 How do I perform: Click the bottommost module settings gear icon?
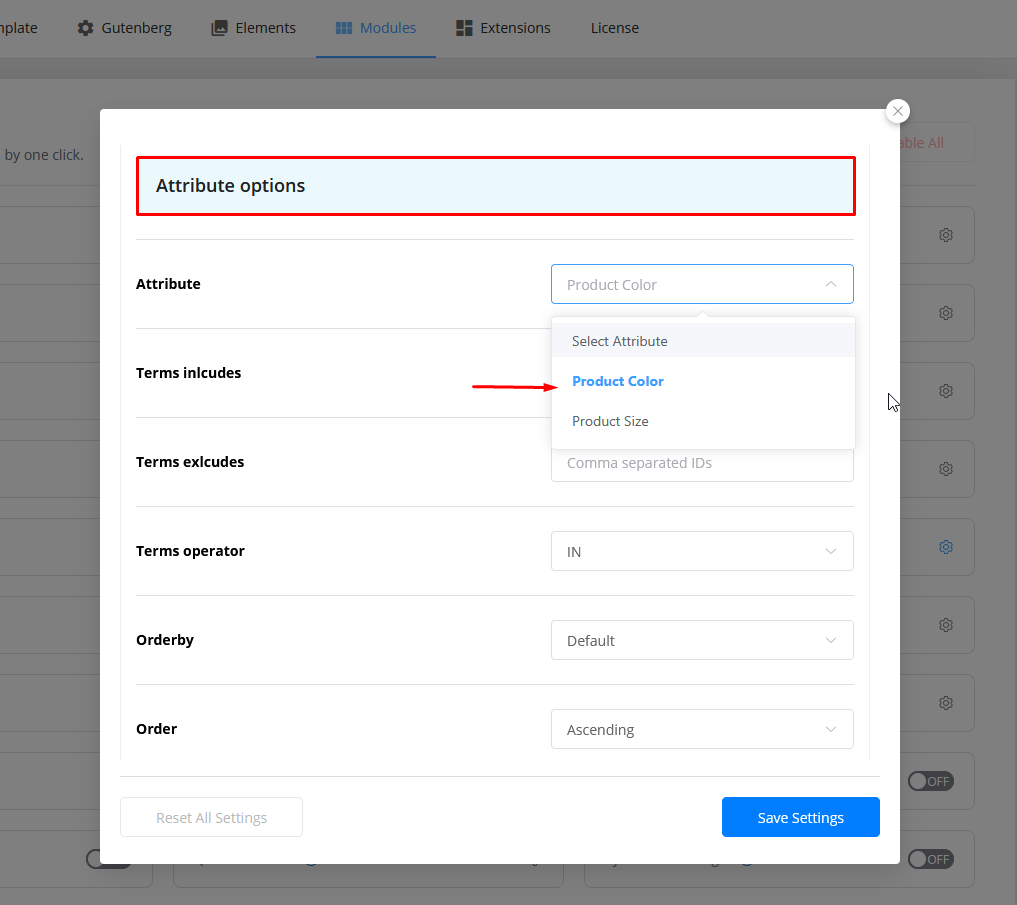[x=945, y=703]
